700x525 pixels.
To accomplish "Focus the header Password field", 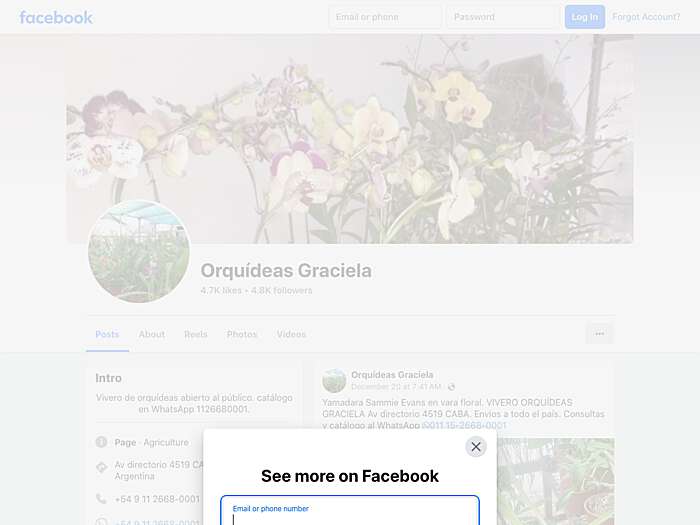I will [503, 17].
